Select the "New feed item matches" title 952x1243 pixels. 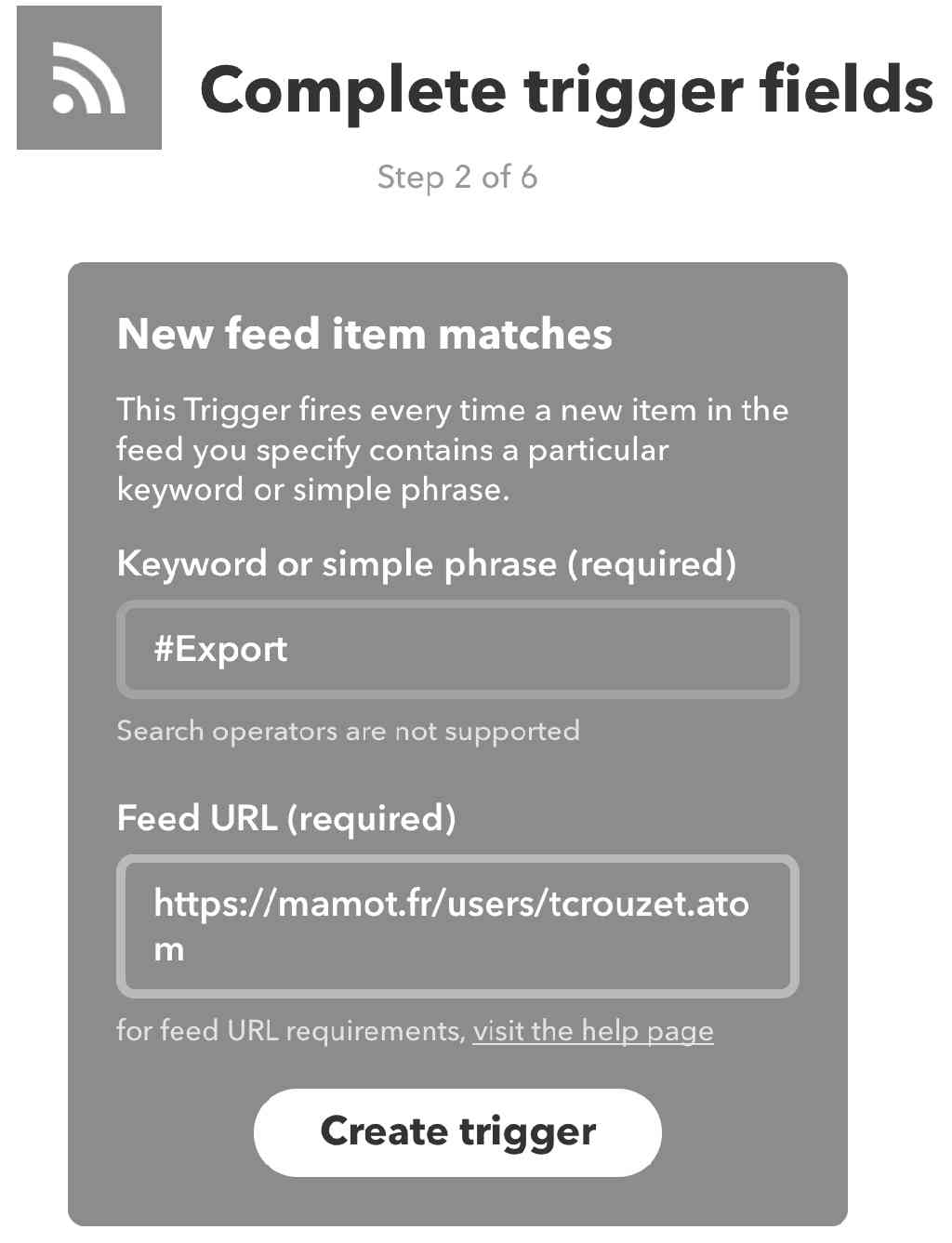tap(364, 334)
